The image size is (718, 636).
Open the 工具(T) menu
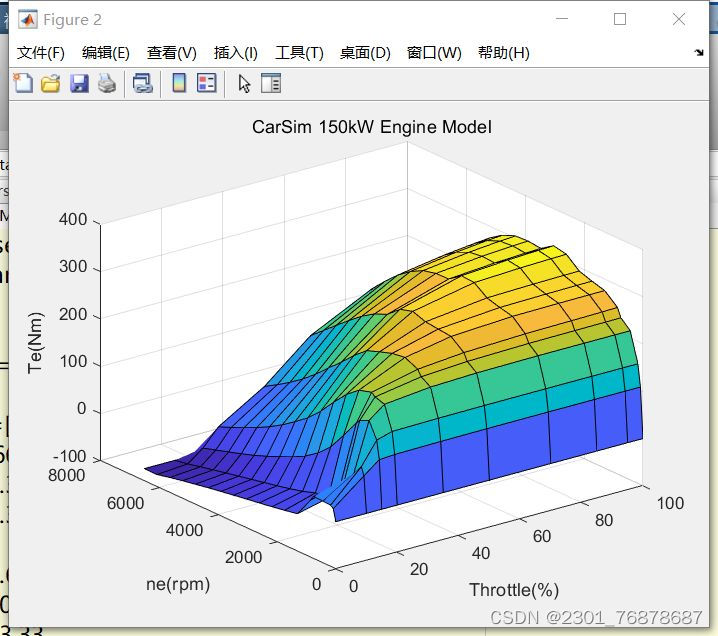tap(299, 53)
